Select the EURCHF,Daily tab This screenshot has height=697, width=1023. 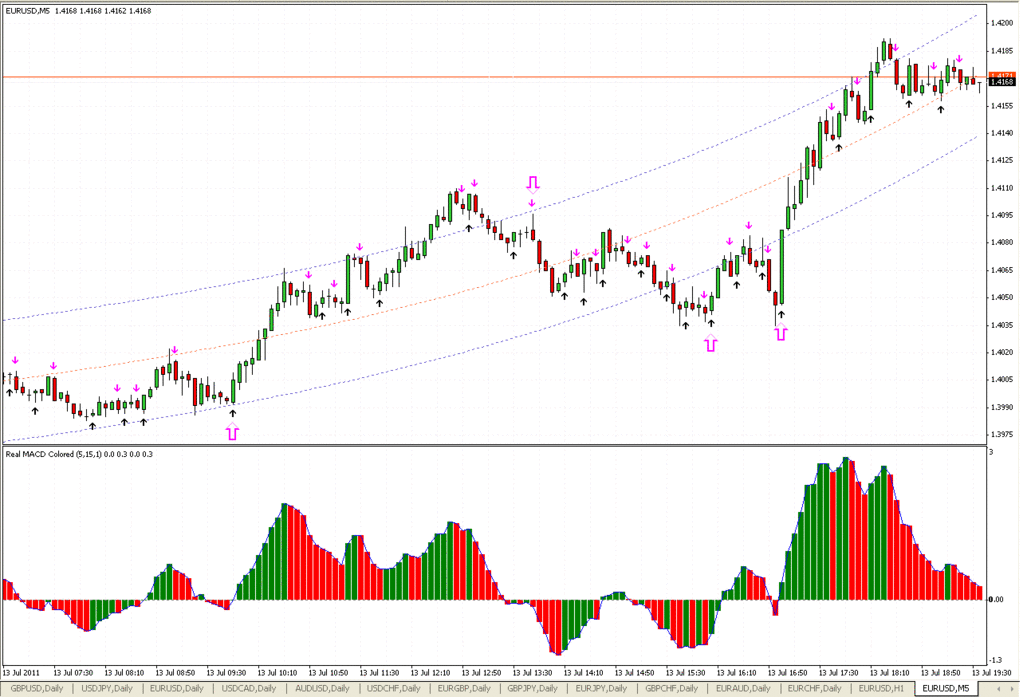[814, 689]
